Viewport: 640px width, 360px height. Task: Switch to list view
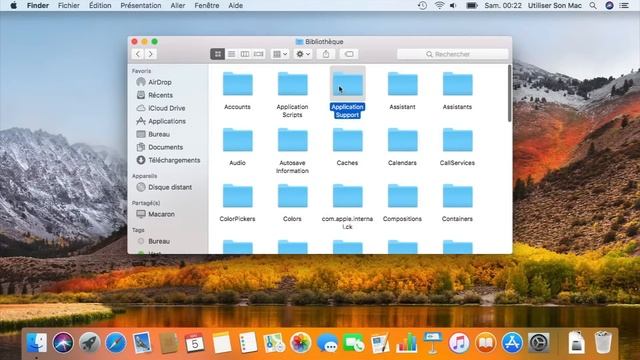tap(231, 54)
